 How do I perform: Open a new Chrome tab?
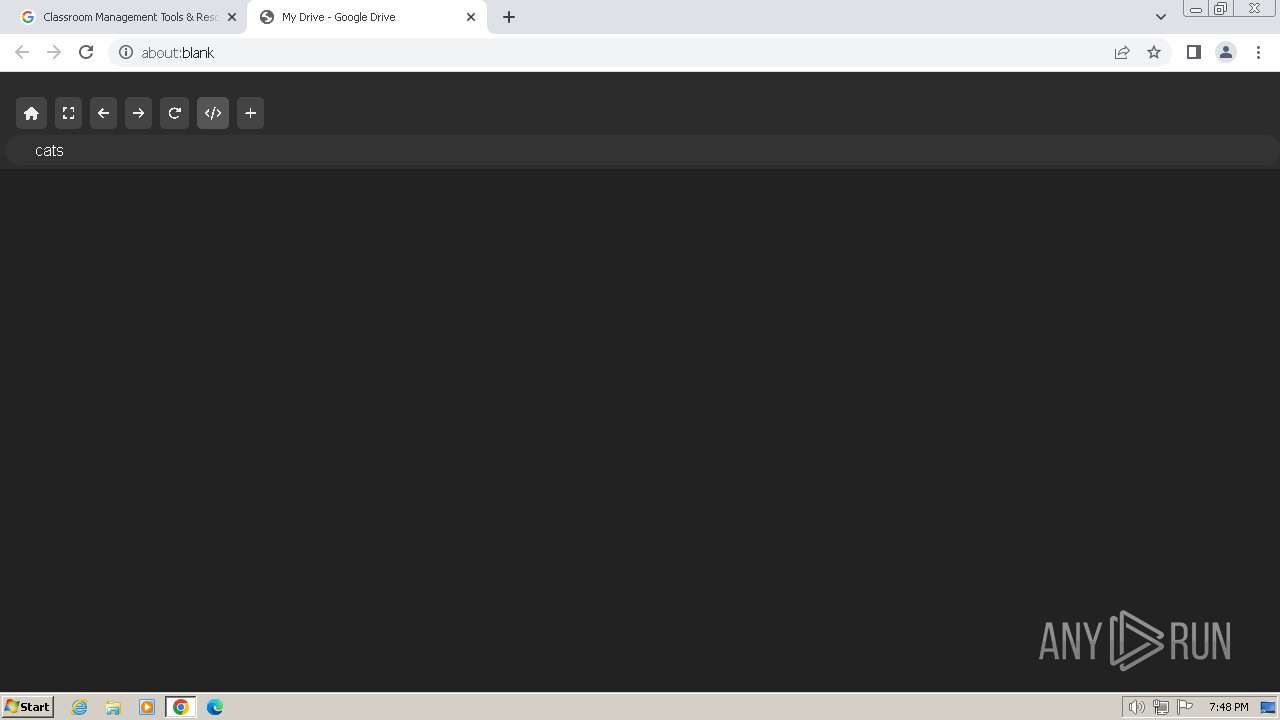(509, 17)
